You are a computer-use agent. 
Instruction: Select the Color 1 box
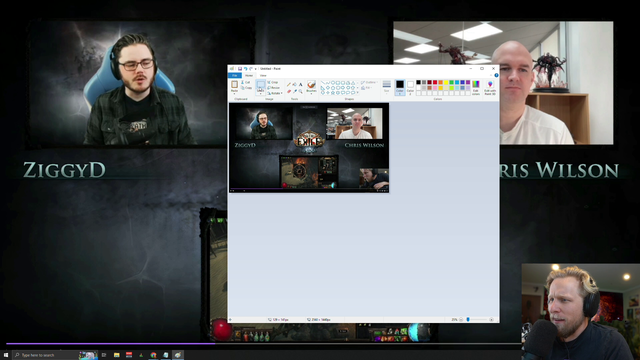pos(400,87)
